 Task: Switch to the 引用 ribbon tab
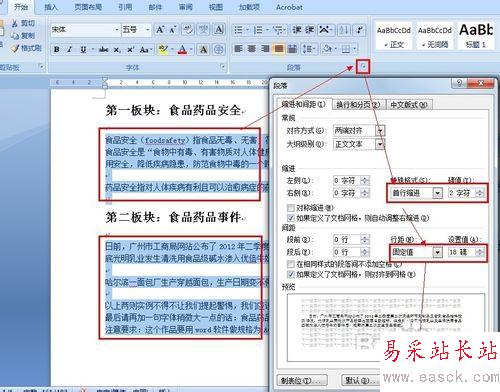point(125,7)
